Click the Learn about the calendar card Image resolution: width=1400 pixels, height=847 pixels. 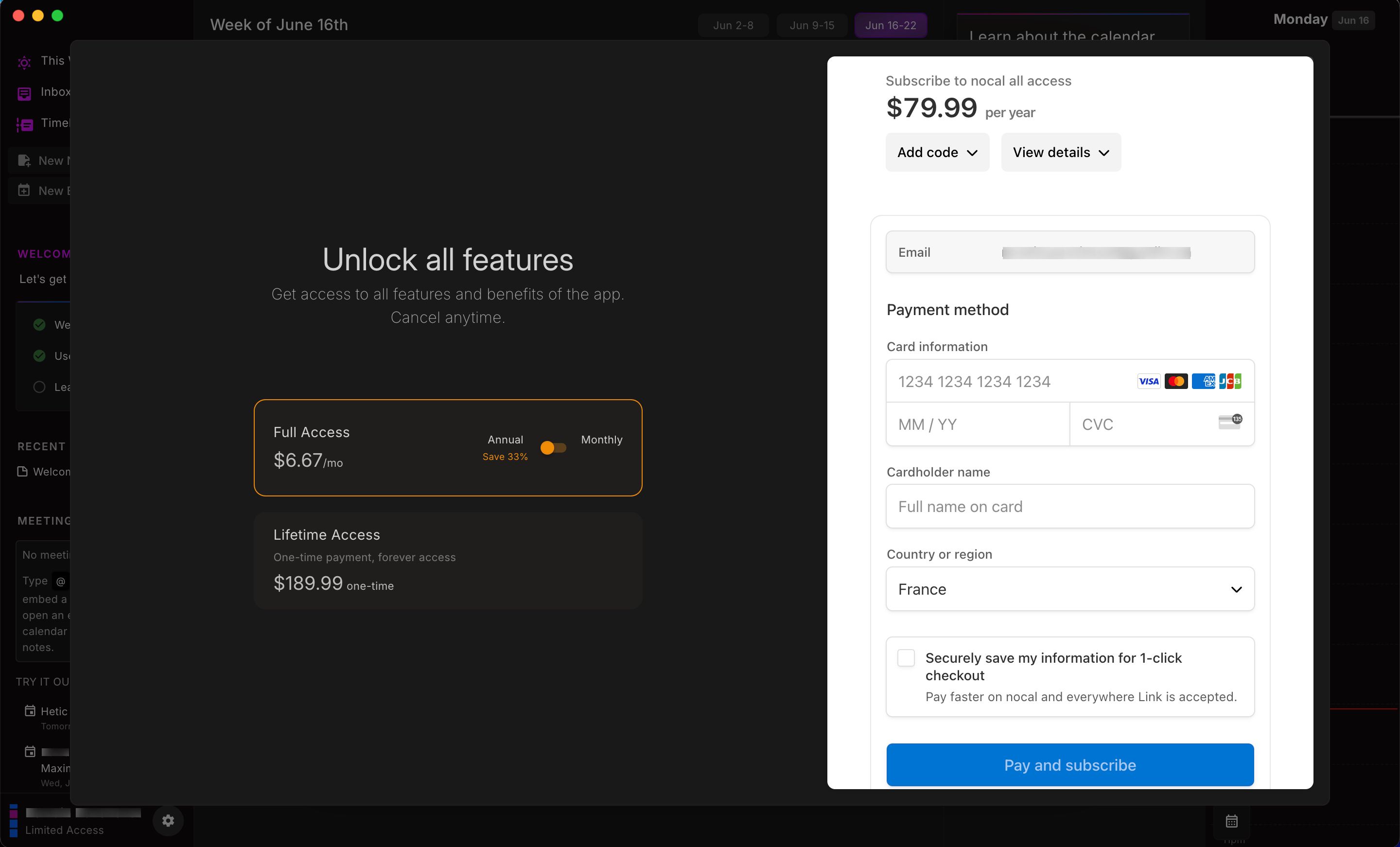click(x=1073, y=27)
